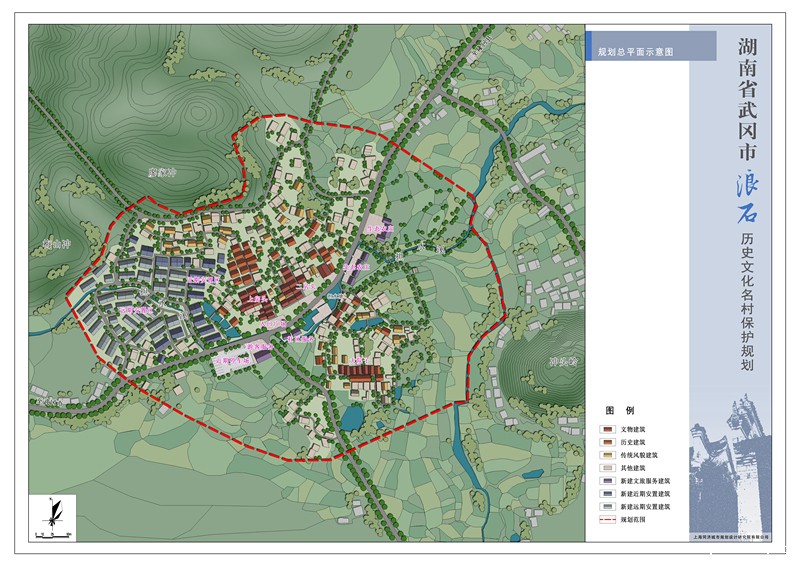Viewport: 800px width, 565px height.
Task: Click the 廖家冲 hill label
Action: 161,173
